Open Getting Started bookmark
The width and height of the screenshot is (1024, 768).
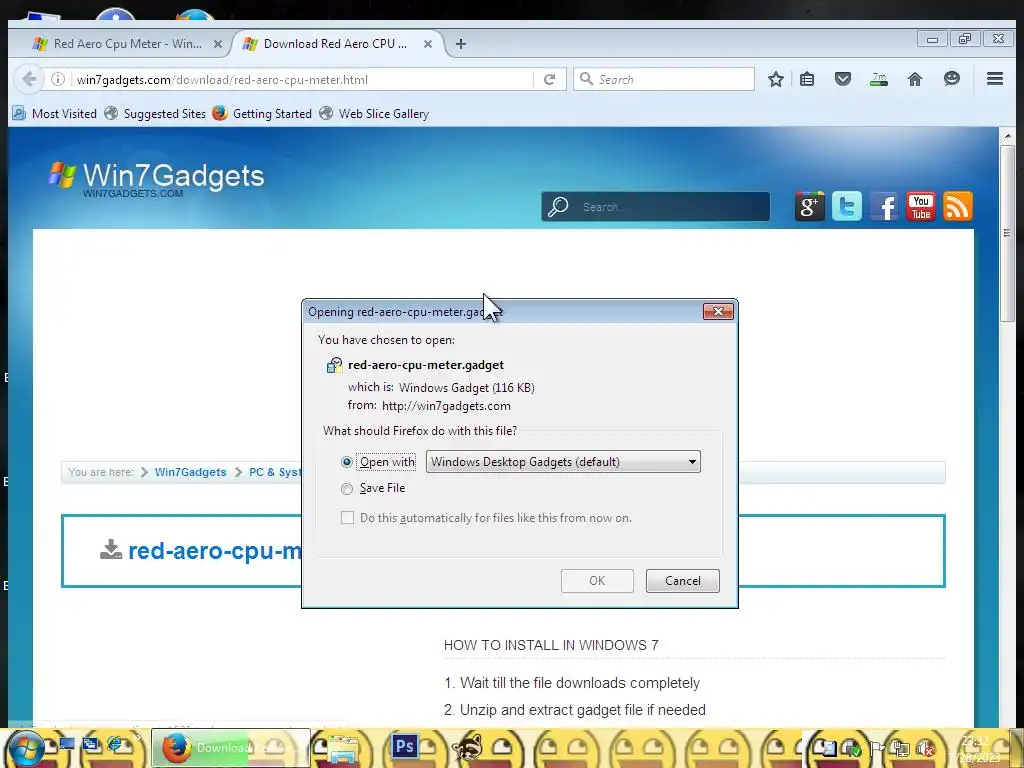coord(262,114)
